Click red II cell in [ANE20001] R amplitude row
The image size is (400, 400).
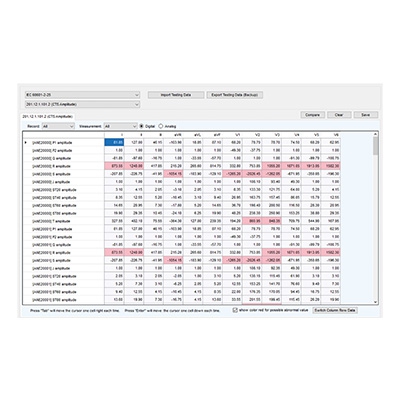point(134,253)
